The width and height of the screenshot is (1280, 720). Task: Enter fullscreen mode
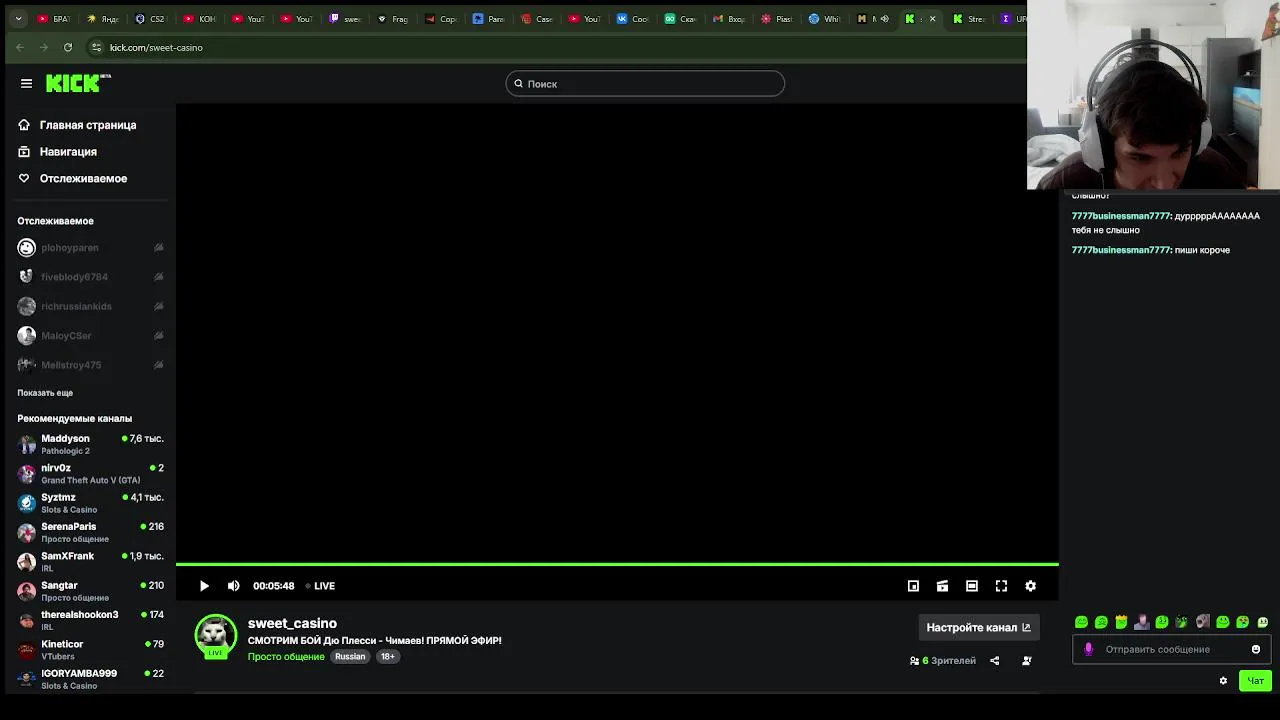click(1001, 586)
